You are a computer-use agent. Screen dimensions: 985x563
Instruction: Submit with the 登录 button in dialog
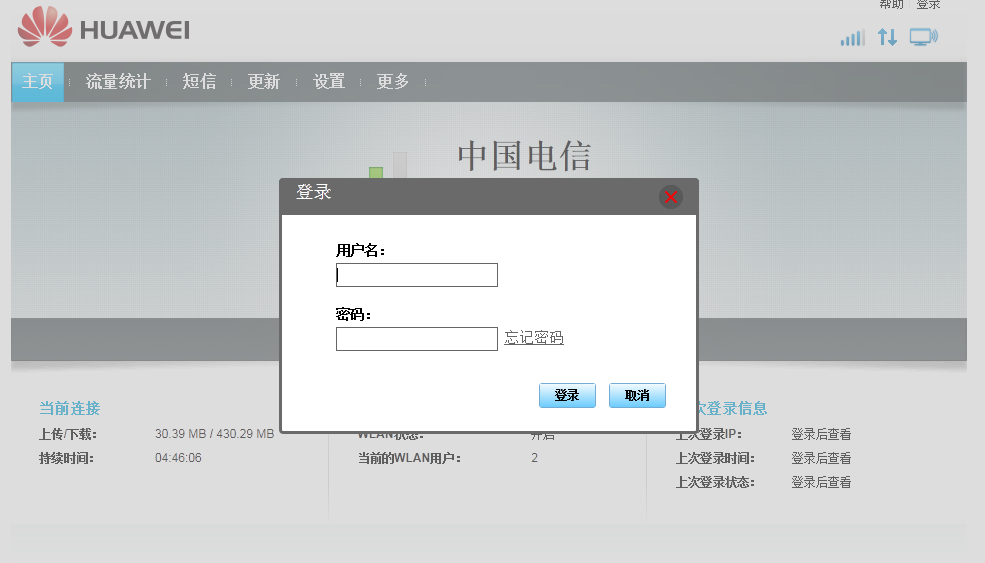click(x=567, y=395)
